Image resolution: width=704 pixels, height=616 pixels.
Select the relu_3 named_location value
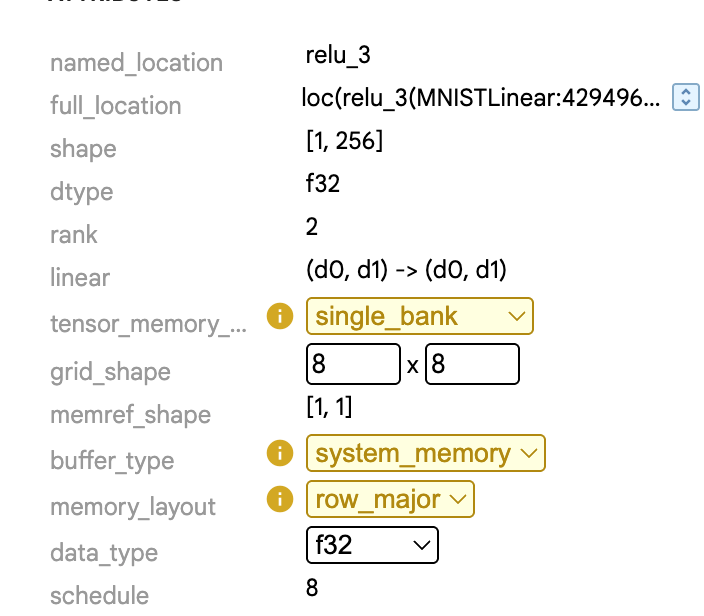point(338,55)
